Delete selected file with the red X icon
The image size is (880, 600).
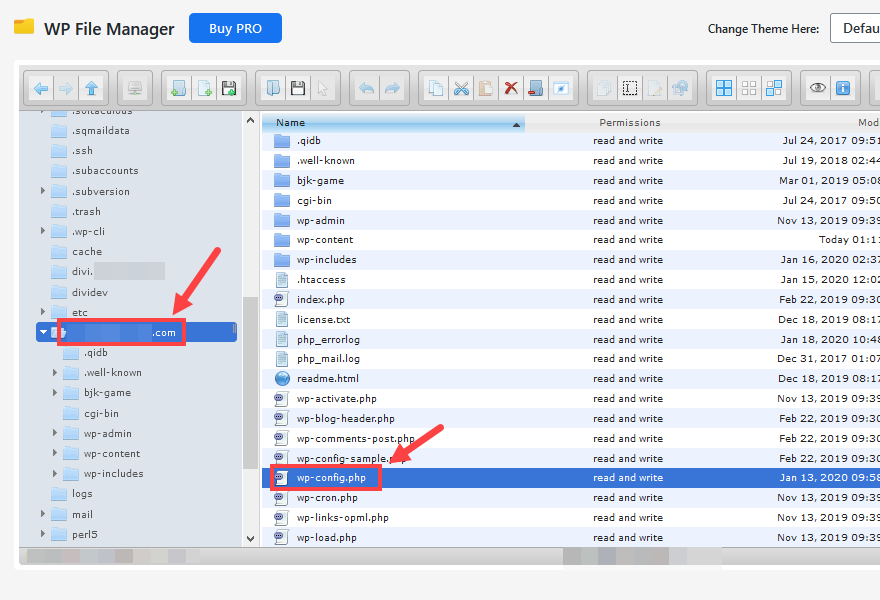(x=510, y=88)
